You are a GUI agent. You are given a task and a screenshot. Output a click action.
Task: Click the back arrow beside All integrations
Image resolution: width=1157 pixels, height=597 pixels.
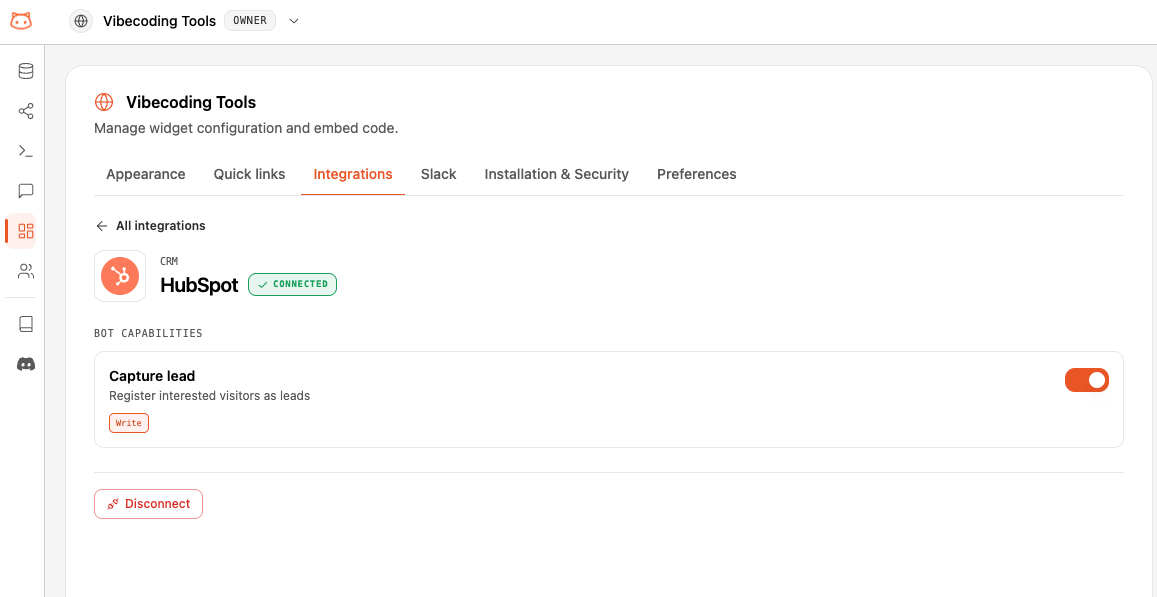102,226
